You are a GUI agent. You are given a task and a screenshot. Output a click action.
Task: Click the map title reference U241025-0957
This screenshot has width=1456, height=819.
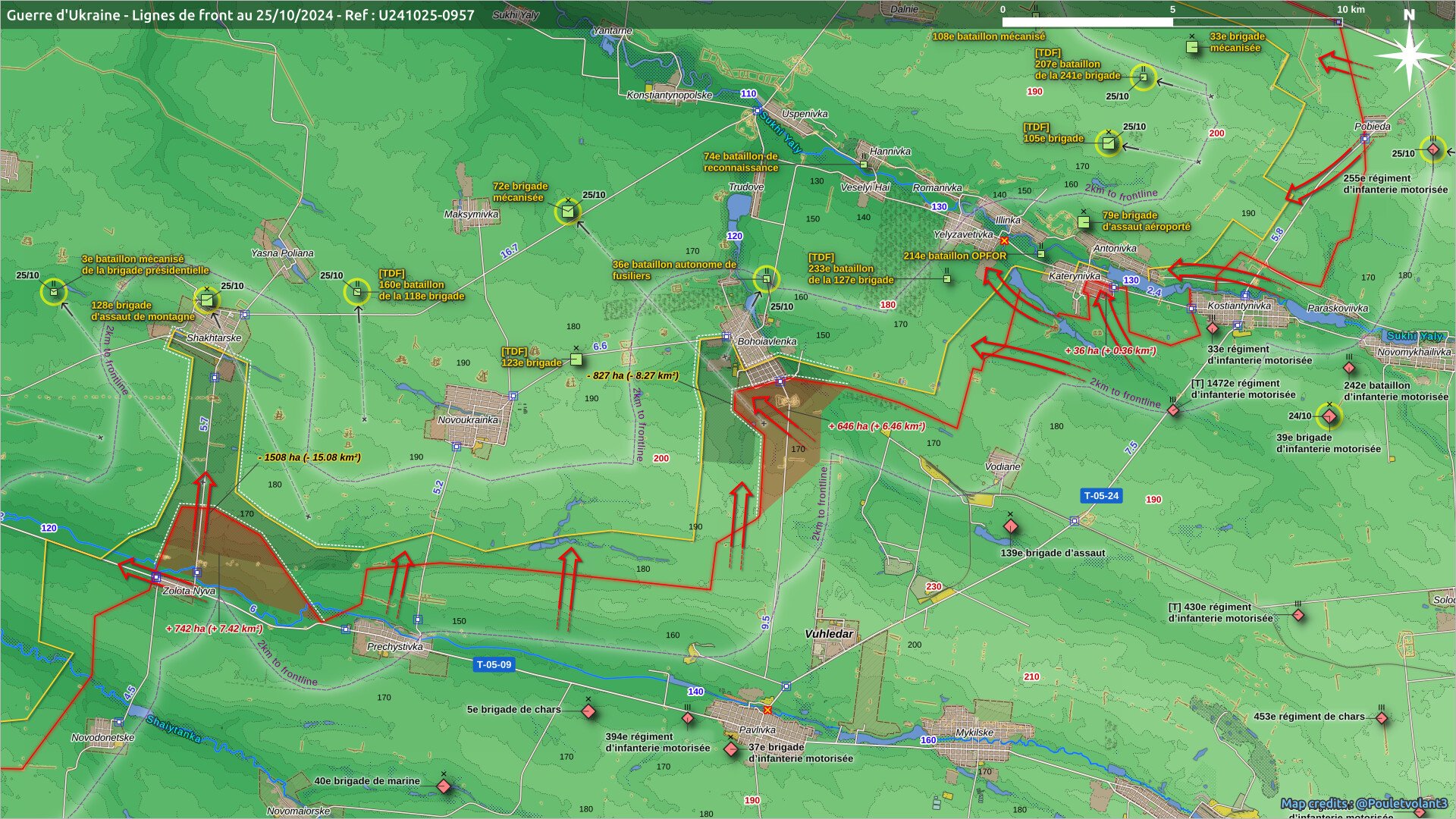point(426,15)
